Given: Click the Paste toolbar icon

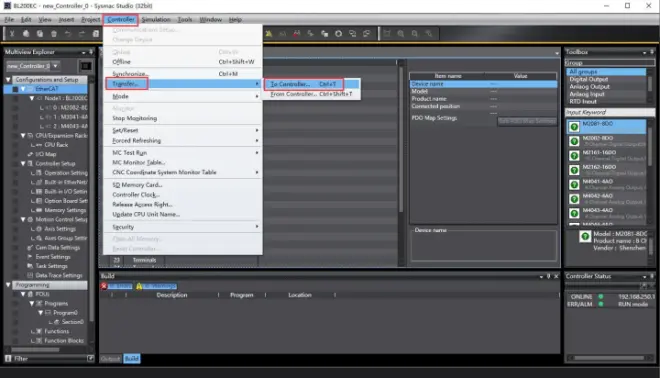Looking at the screenshot, I should pos(40,34).
